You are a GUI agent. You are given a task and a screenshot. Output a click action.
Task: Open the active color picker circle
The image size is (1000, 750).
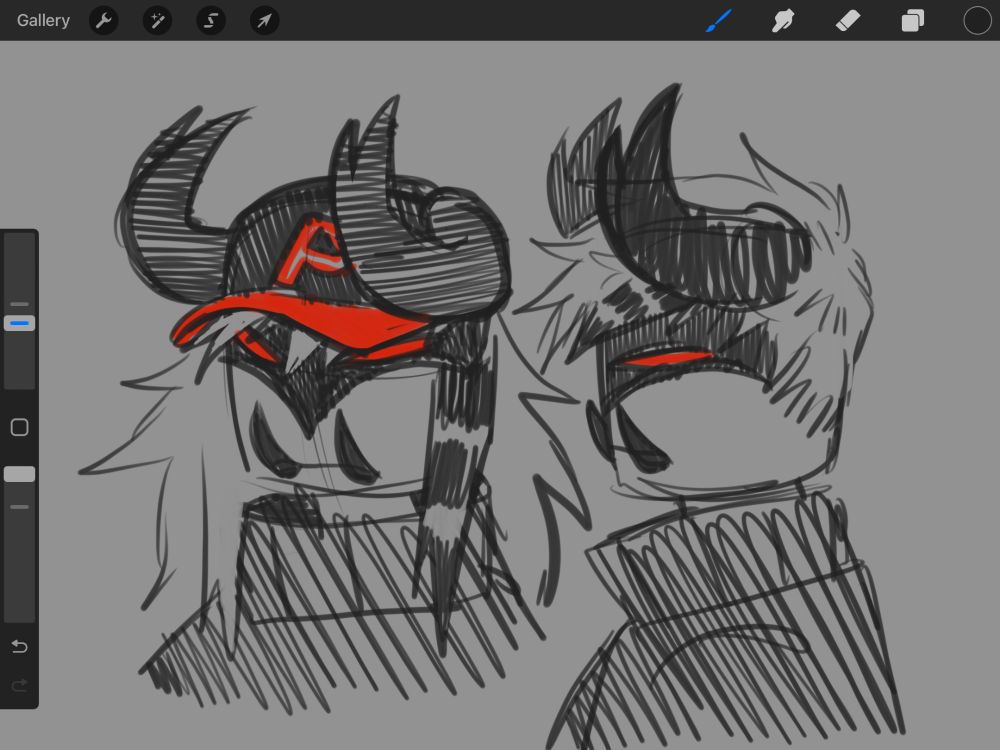[x=977, y=20]
